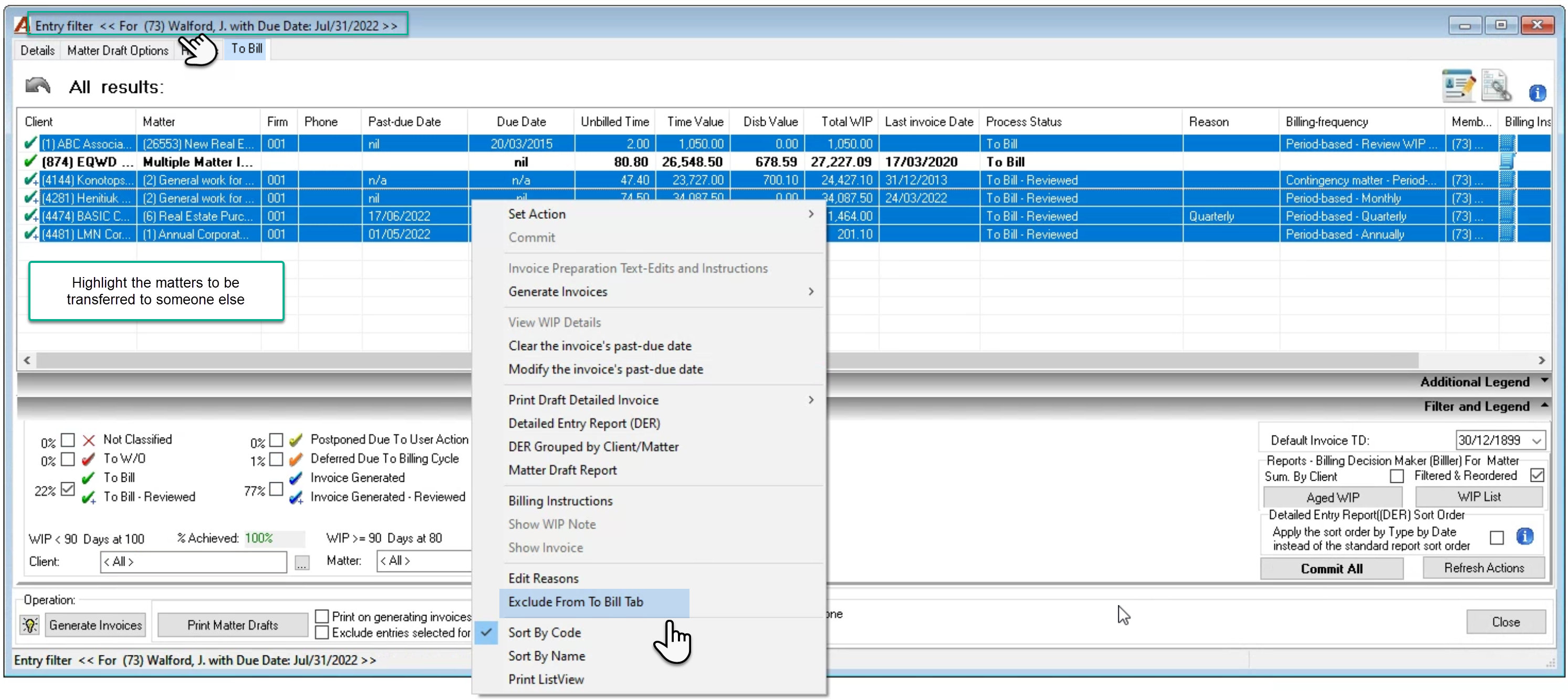Click orange check Deferred Due legend icon

click(x=296, y=459)
